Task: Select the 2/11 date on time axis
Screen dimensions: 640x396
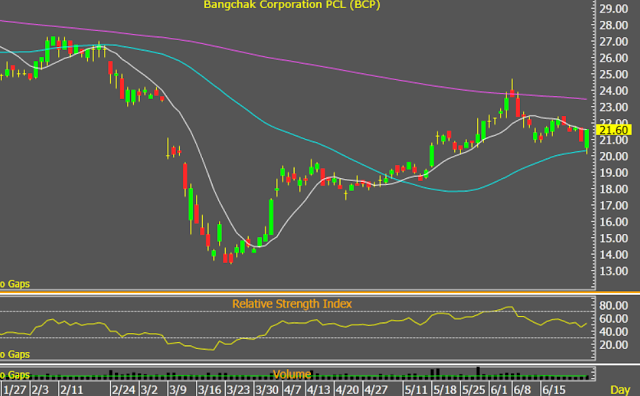Action: 72,390
